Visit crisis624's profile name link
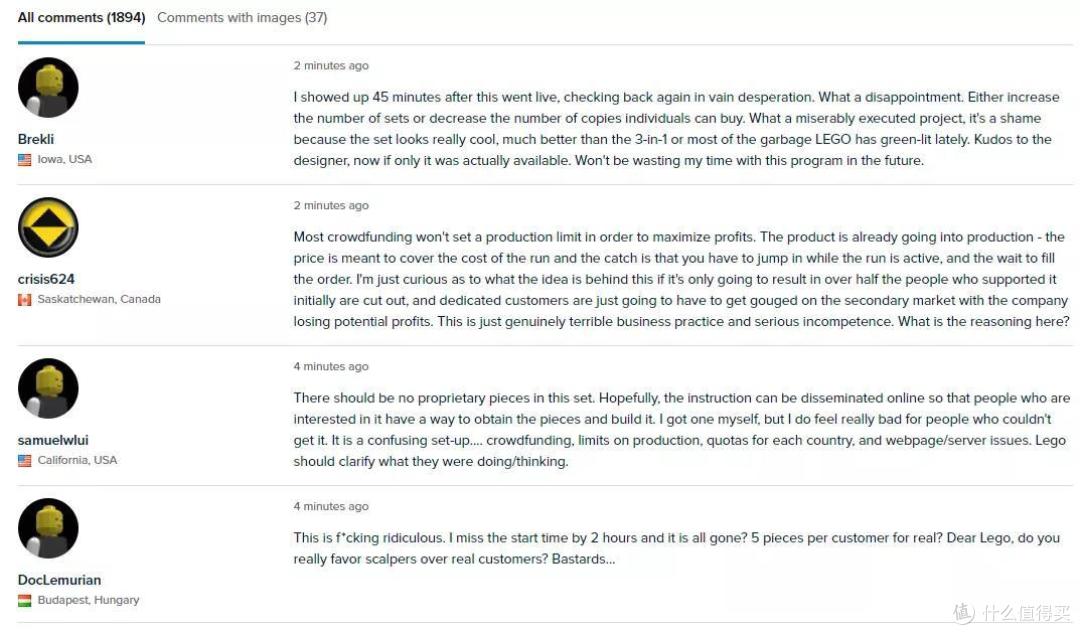 (46, 279)
